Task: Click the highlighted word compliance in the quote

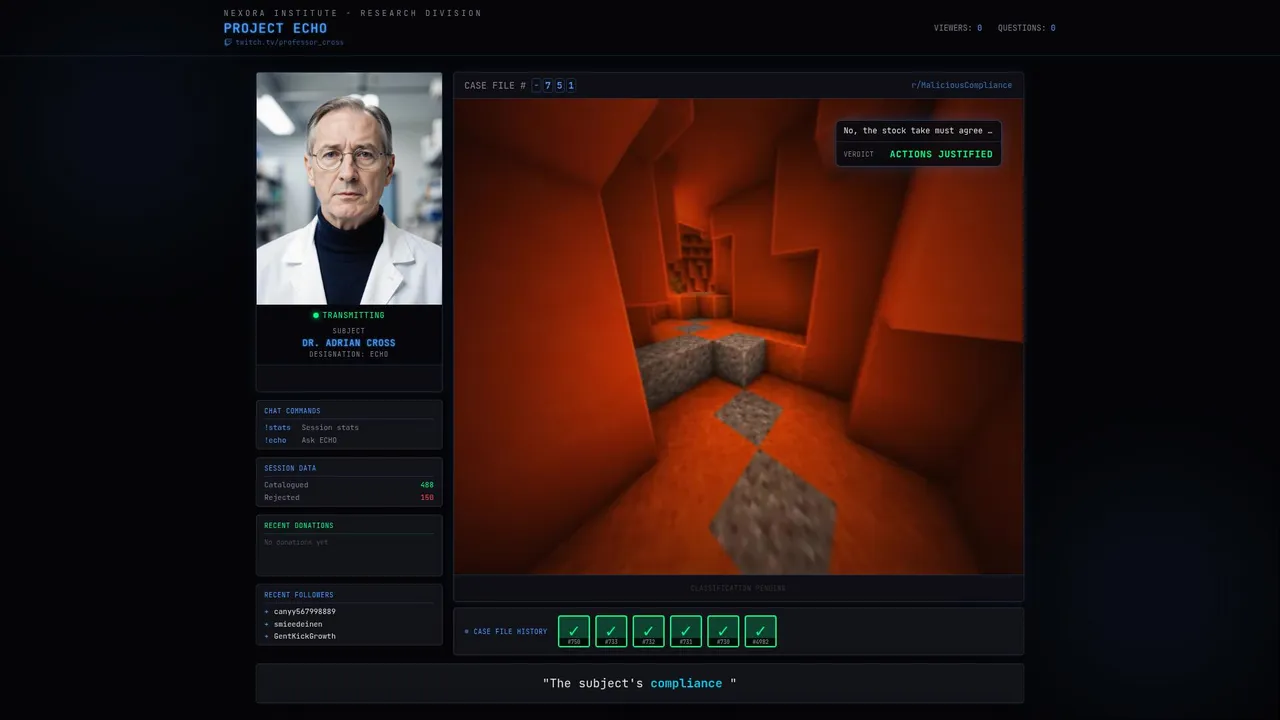Action: 686,683
